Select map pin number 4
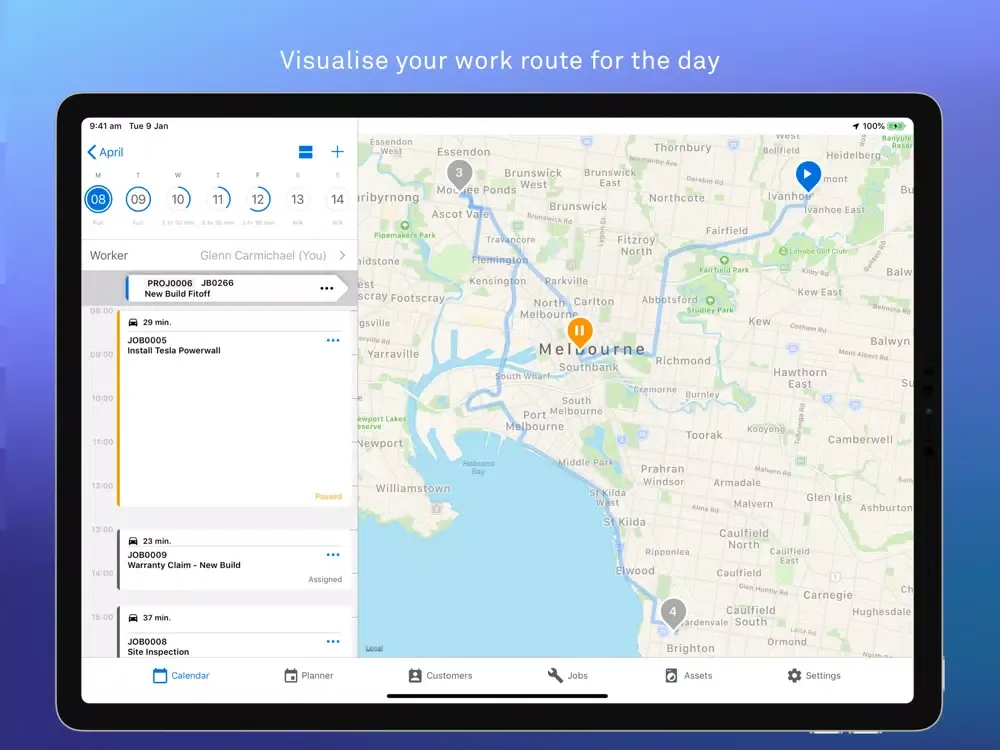Image resolution: width=1000 pixels, height=750 pixels. 673,613
